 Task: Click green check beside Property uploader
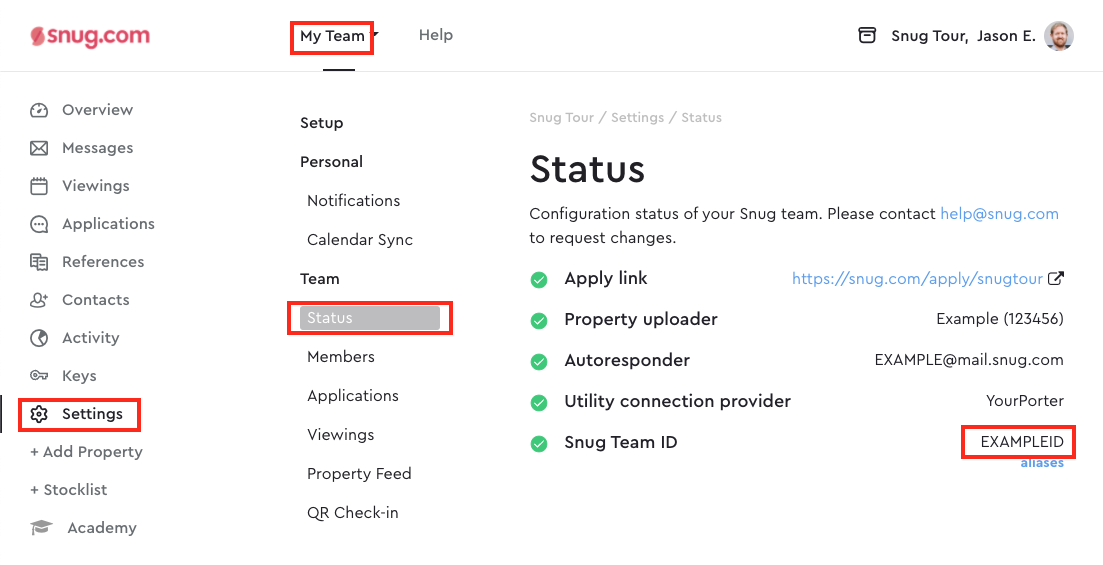click(x=539, y=321)
